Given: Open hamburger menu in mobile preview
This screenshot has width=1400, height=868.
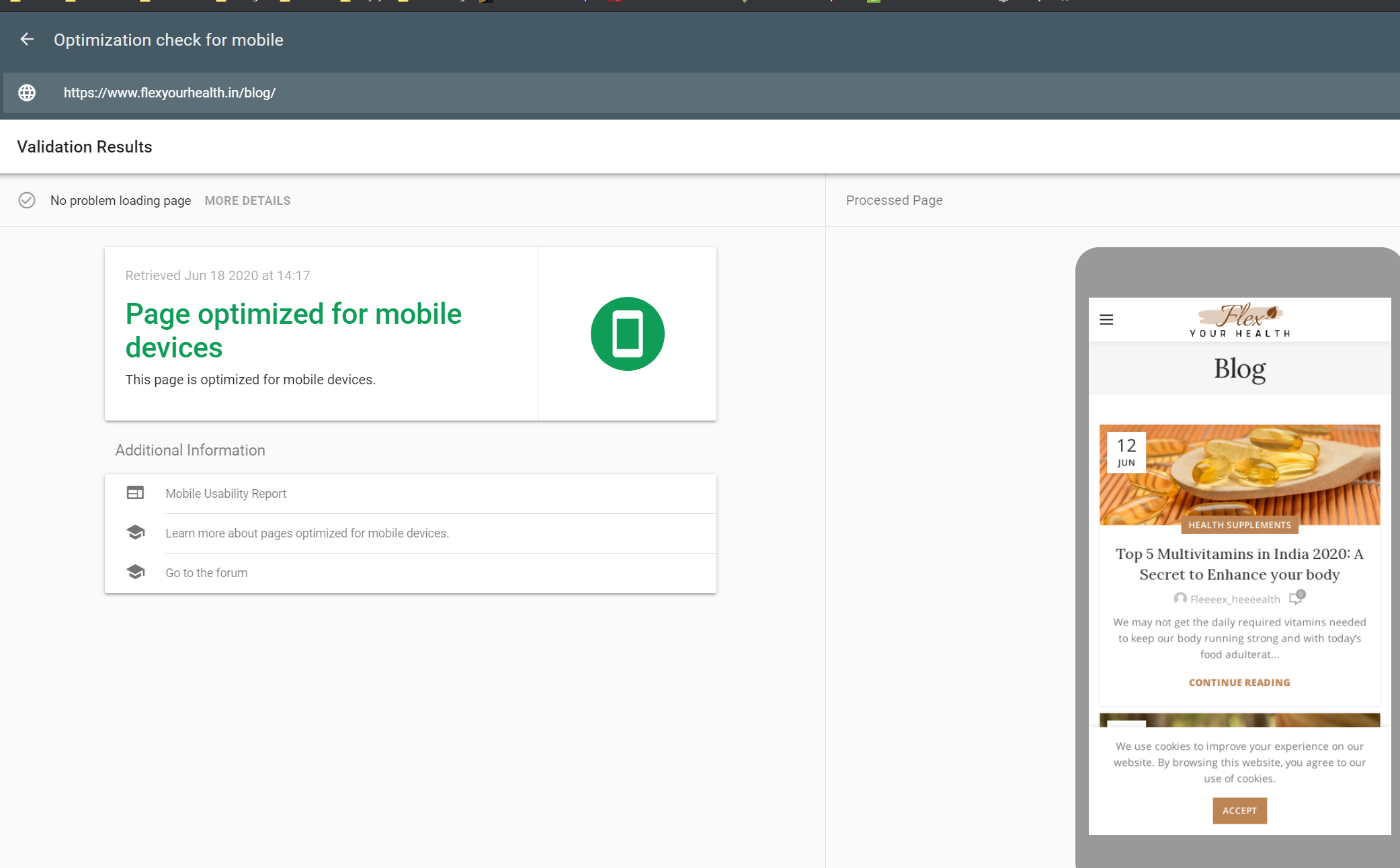Looking at the screenshot, I should coord(1106,320).
